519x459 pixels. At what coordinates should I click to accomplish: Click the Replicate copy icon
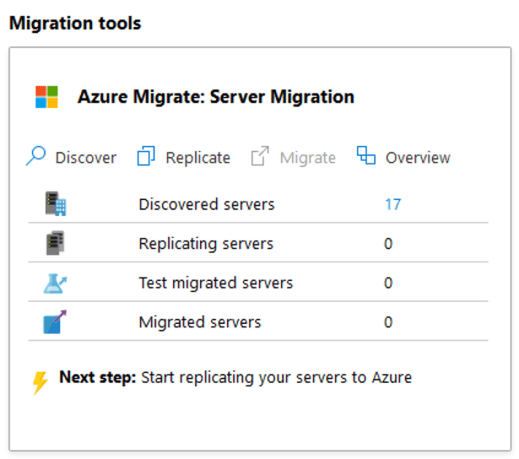pos(146,156)
